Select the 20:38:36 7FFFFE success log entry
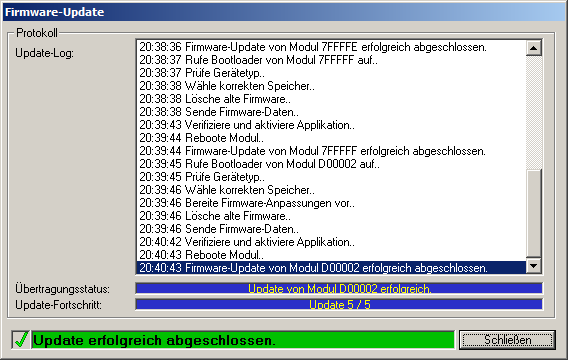This screenshot has height=360, width=568. point(331,47)
